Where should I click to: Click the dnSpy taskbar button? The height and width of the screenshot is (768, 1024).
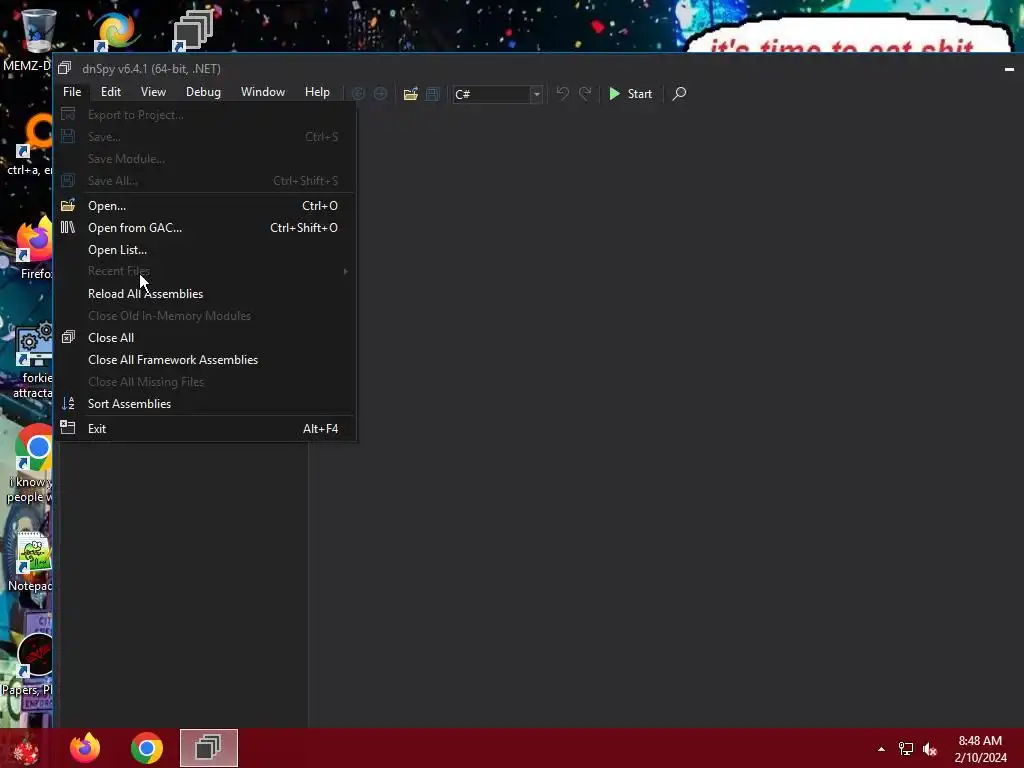[209, 748]
